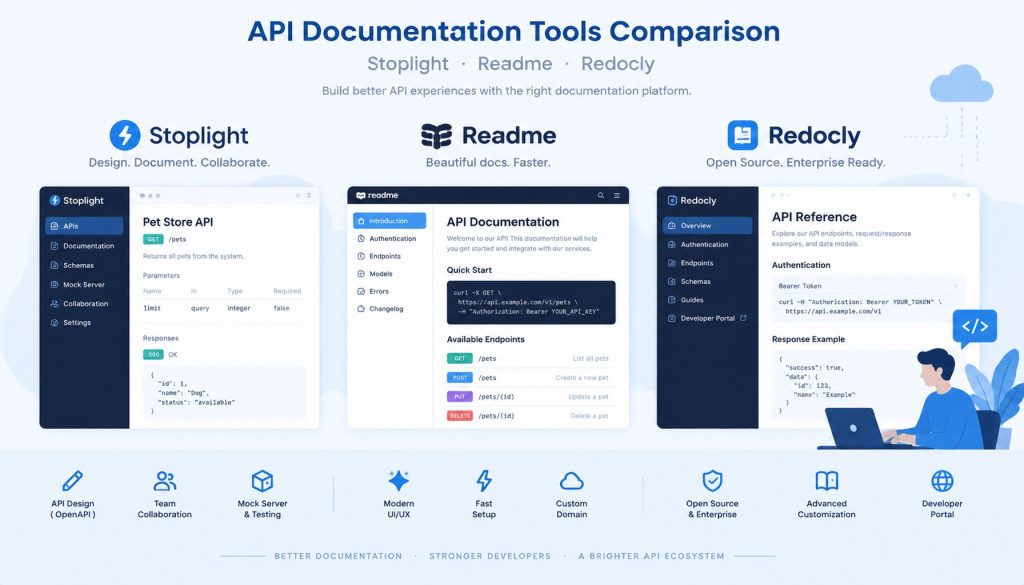Click the Custom Domain cloud icon
The height and width of the screenshot is (585, 1024).
point(571,482)
